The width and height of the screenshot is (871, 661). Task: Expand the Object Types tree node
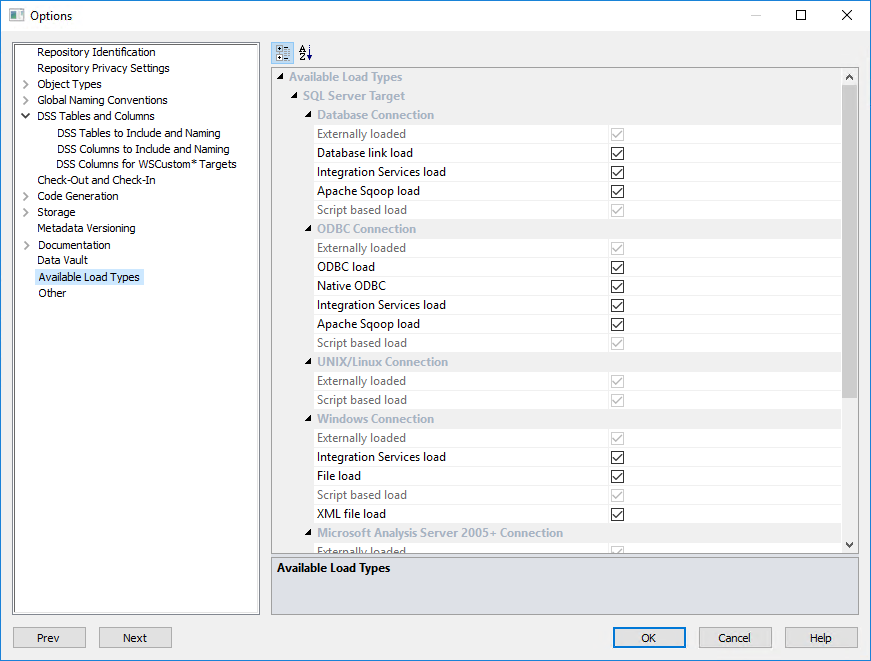(x=25, y=84)
